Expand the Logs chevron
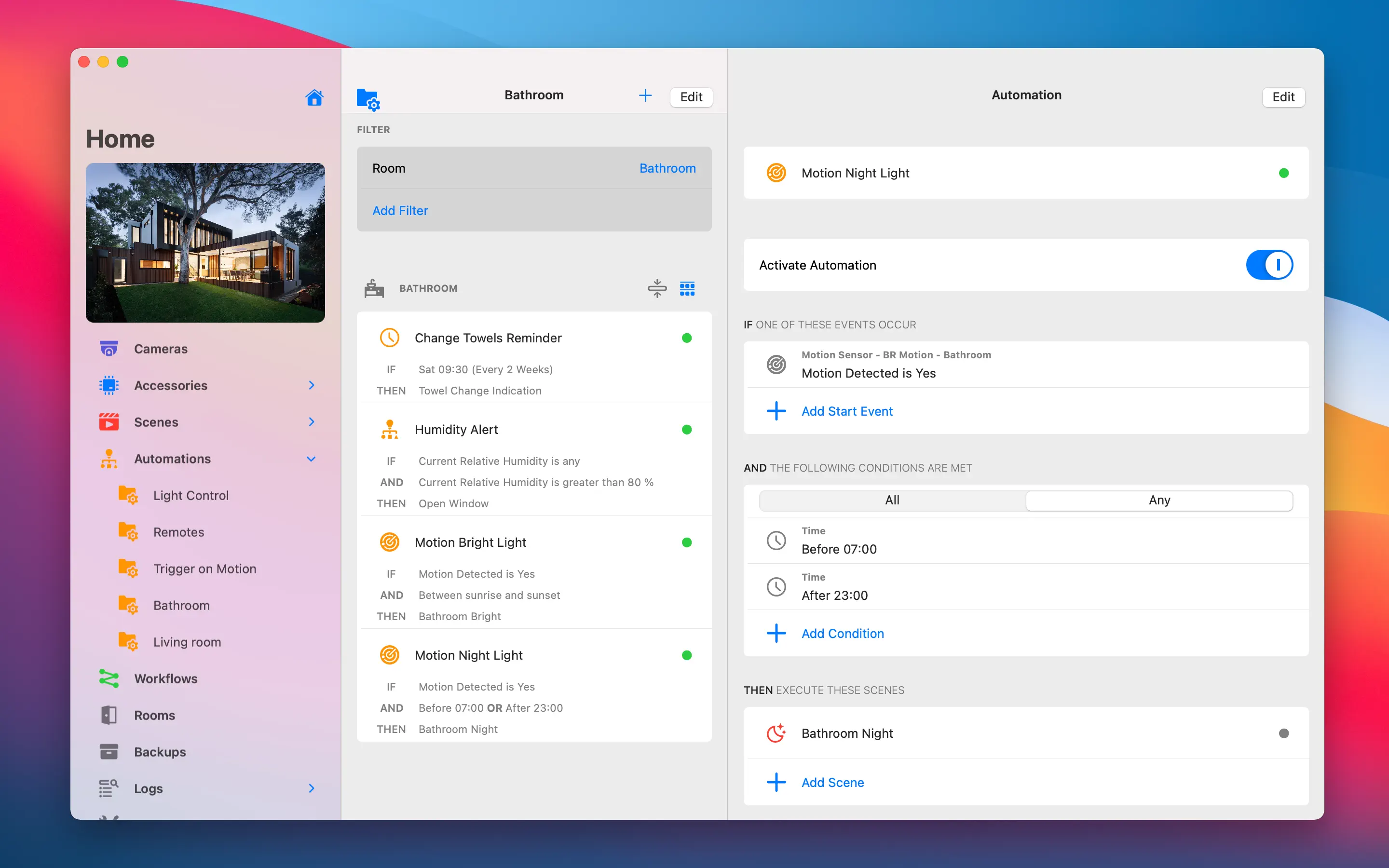1389x868 pixels. click(311, 788)
